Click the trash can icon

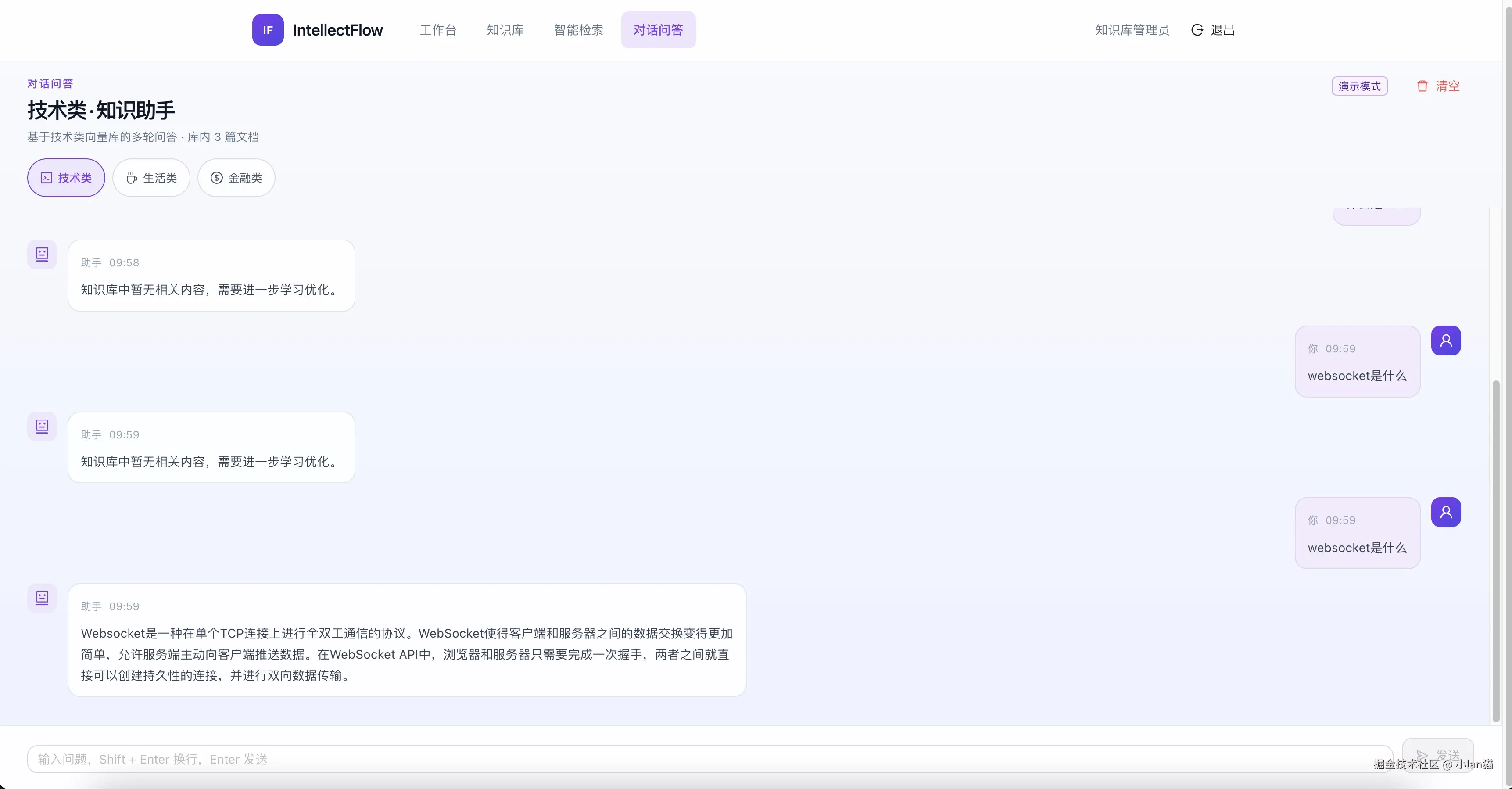[x=1422, y=86]
